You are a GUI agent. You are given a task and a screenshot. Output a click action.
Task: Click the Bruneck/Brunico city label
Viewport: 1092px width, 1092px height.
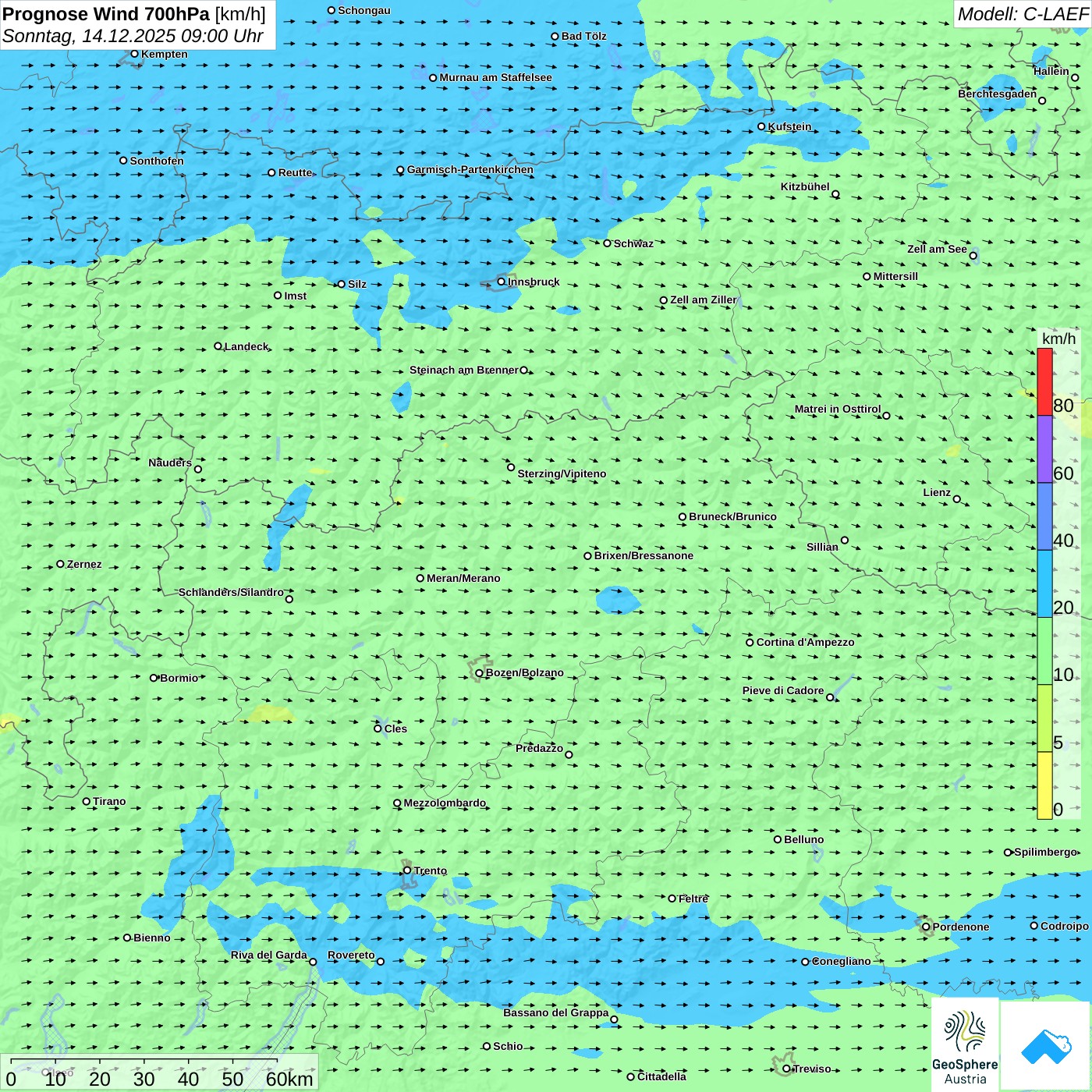[732, 516]
